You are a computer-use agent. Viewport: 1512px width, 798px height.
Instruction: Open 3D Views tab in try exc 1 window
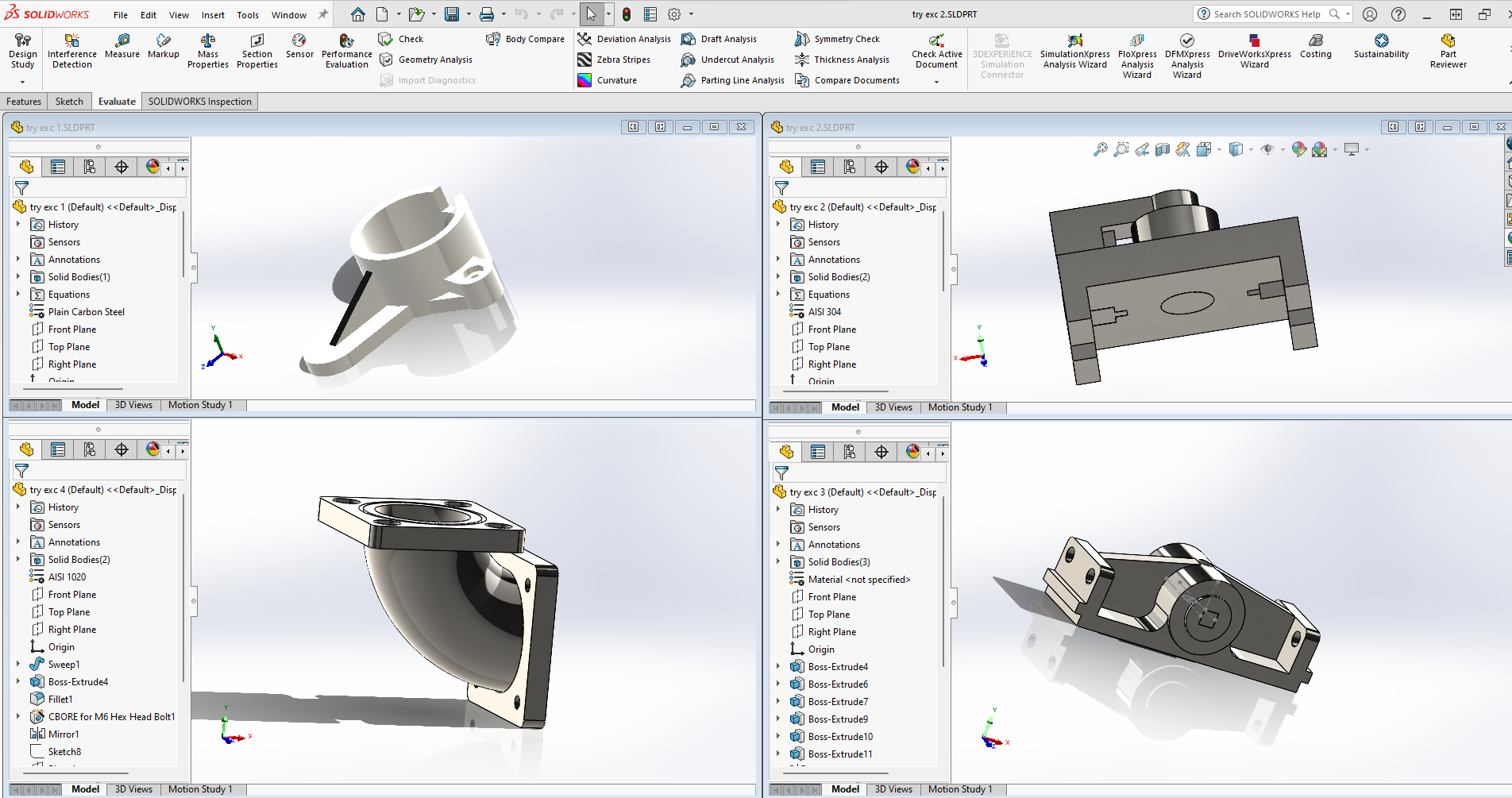pyautogui.click(x=133, y=405)
